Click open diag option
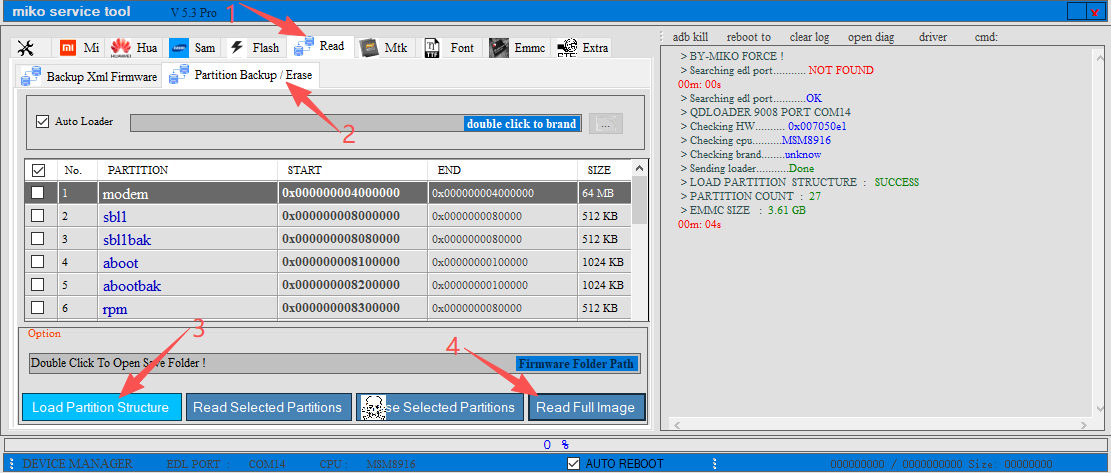This screenshot has height=473, width=1111. [871, 37]
